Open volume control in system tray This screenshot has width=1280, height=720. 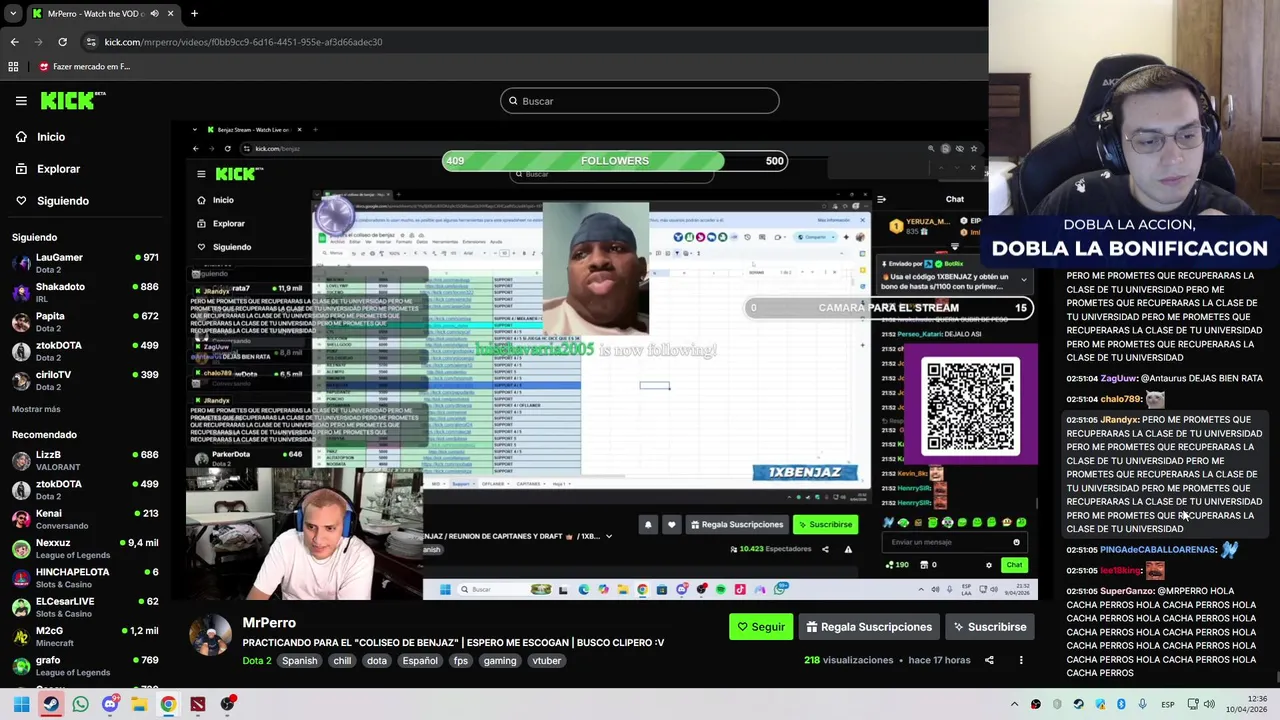click(x=1209, y=705)
